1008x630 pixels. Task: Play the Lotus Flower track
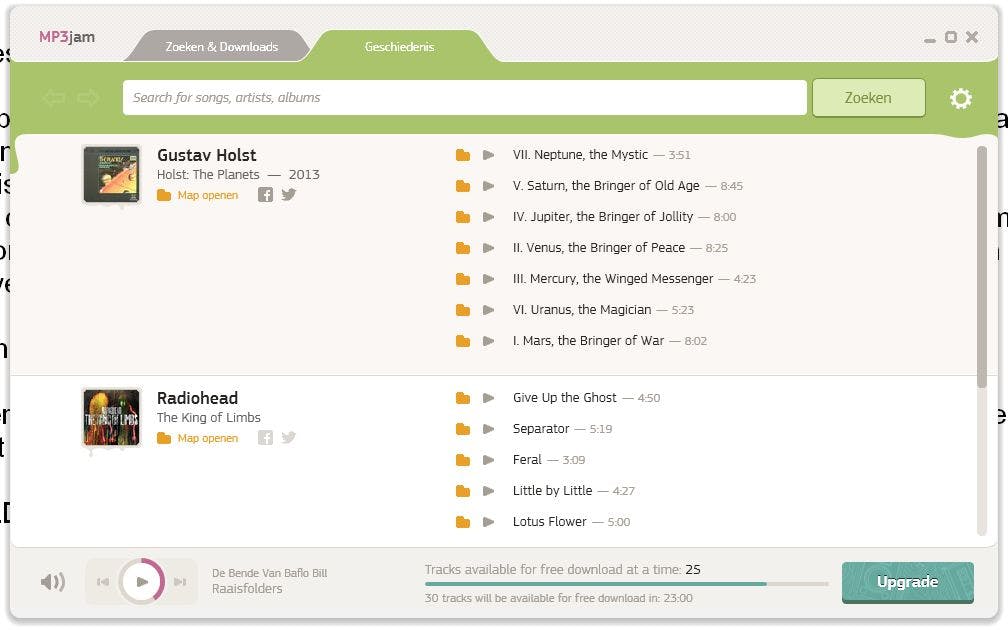click(x=488, y=522)
